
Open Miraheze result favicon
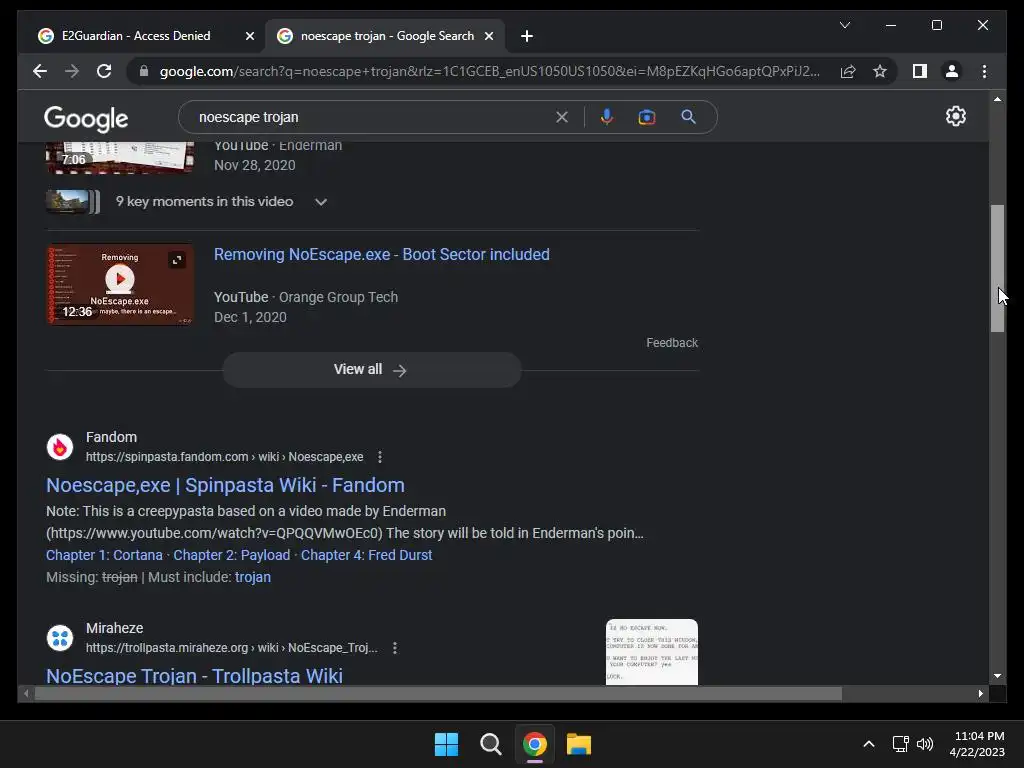point(60,638)
